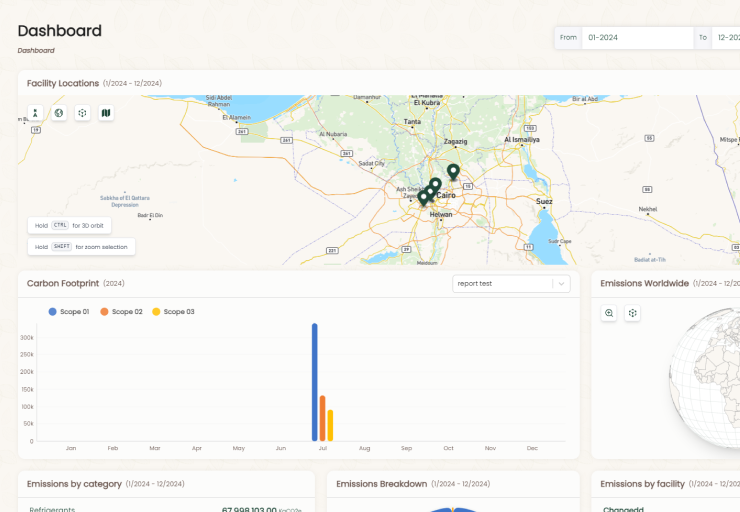Select the southwestern facility pin near Cairo

point(424,197)
